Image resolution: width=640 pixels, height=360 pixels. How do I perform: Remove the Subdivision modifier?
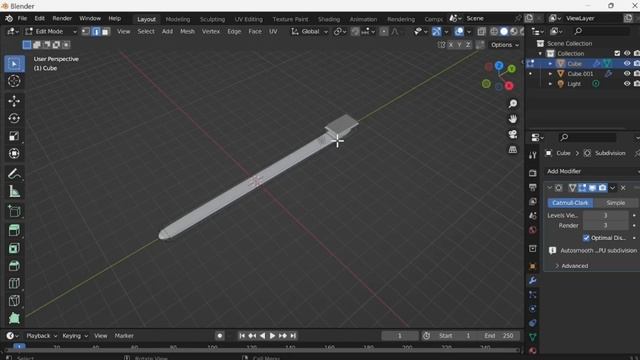point(623,188)
